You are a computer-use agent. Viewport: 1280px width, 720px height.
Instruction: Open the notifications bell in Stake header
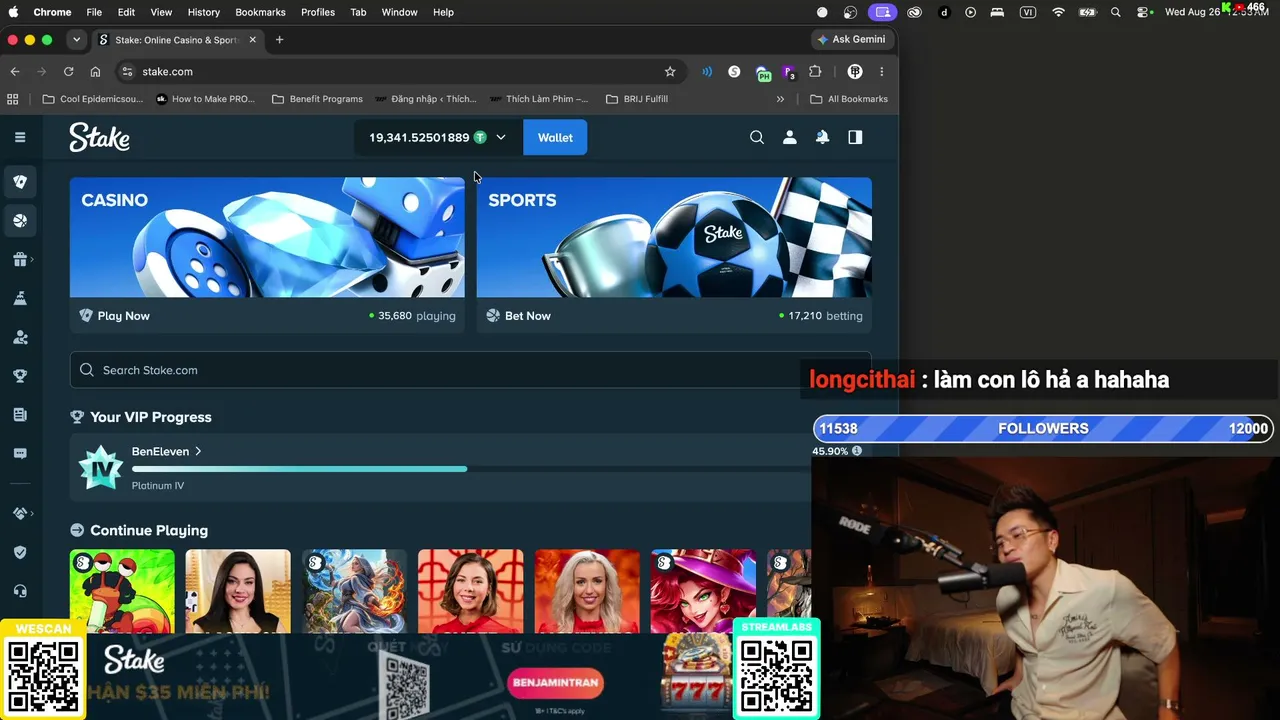click(822, 137)
